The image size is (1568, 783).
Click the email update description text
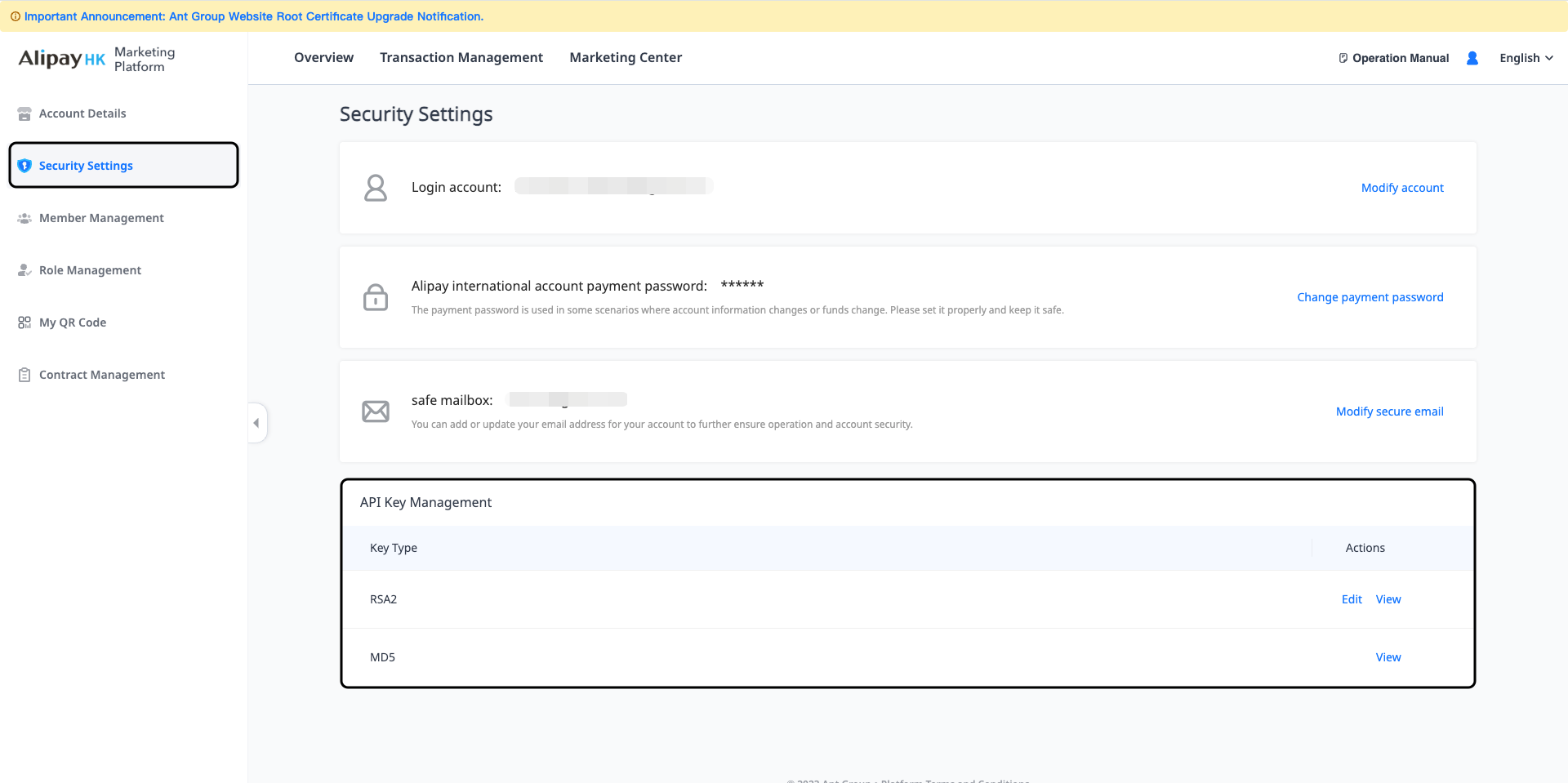pos(662,425)
